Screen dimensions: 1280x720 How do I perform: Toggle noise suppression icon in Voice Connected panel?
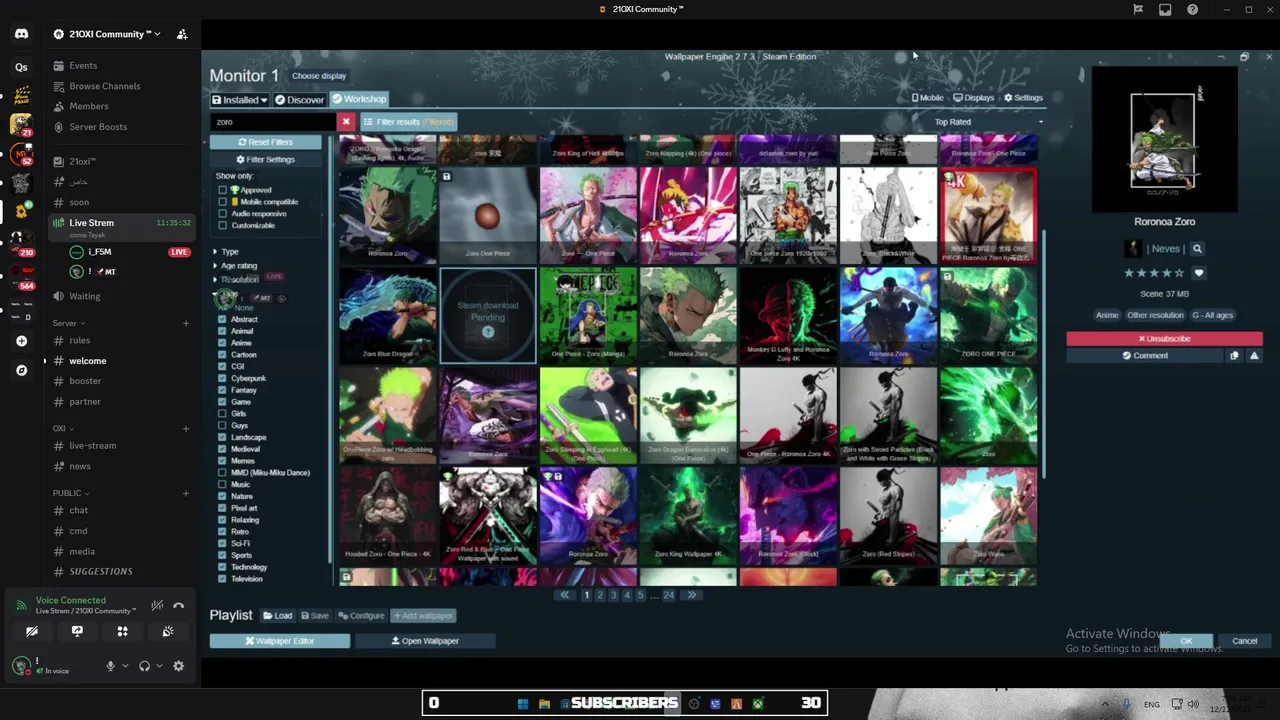pyautogui.click(x=157, y=605)
